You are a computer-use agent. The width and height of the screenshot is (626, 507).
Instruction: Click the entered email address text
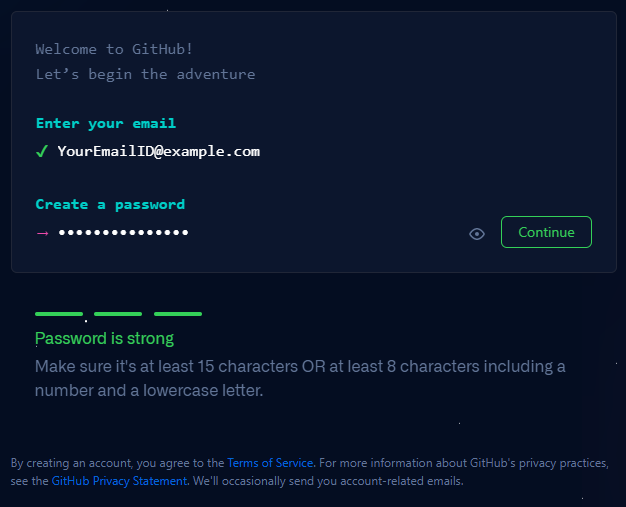(158, 151)
